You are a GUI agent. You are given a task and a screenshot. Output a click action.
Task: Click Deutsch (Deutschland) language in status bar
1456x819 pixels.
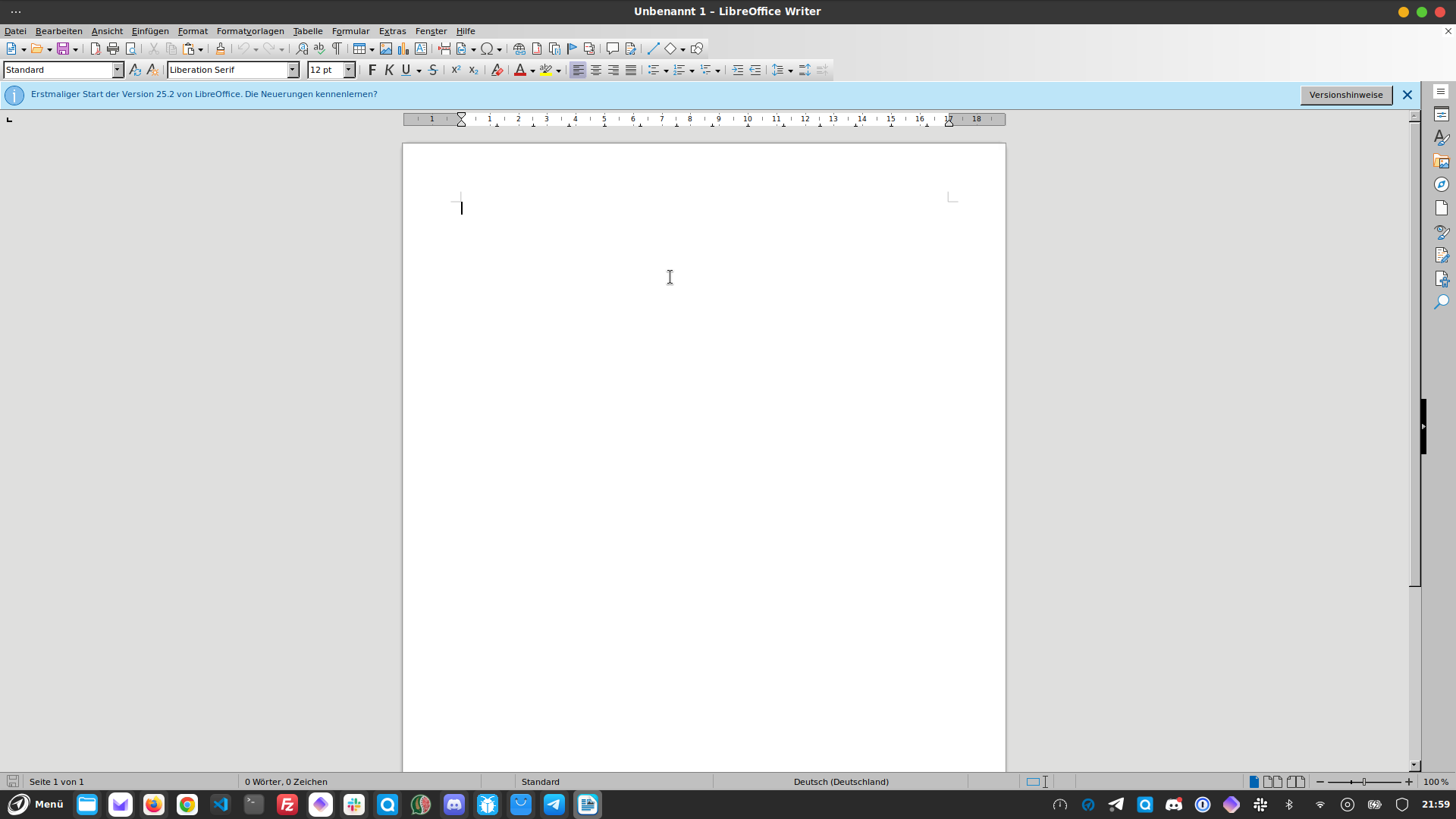[x=841, y=782]
